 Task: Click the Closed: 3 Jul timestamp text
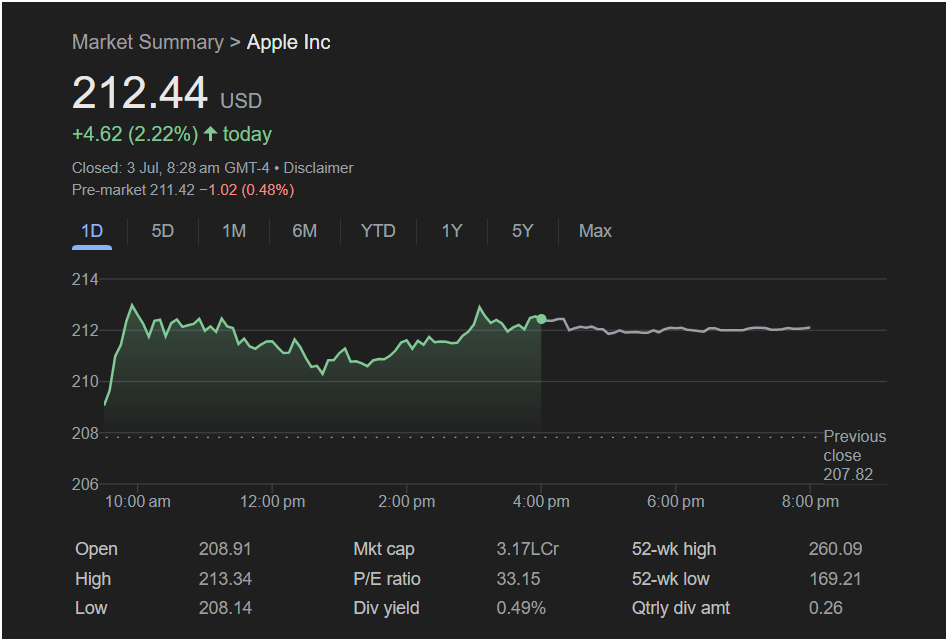click(171, 168)
